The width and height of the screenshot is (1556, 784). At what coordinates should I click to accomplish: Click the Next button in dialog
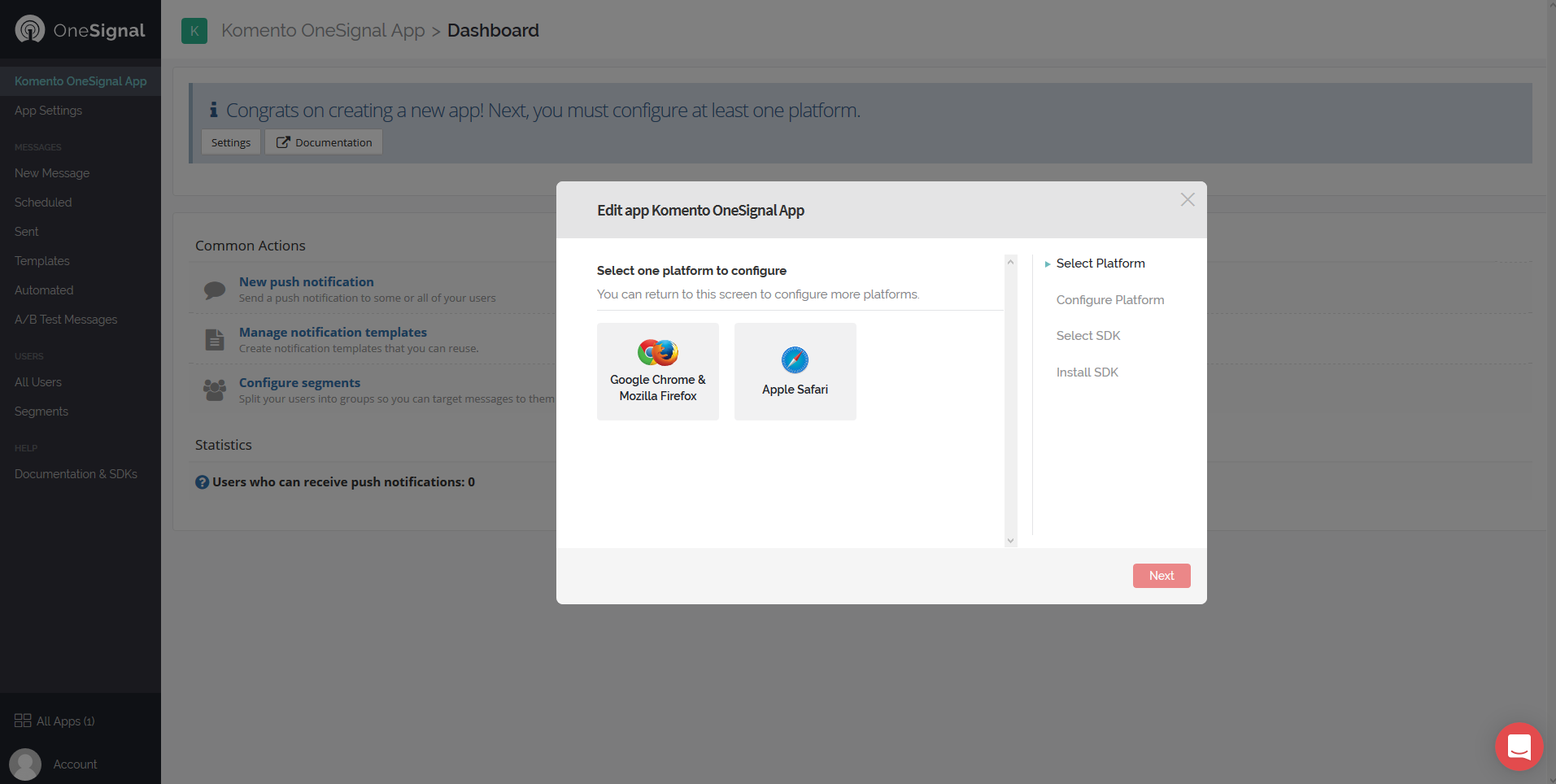pyautogui.click(x=1162, y=576)
